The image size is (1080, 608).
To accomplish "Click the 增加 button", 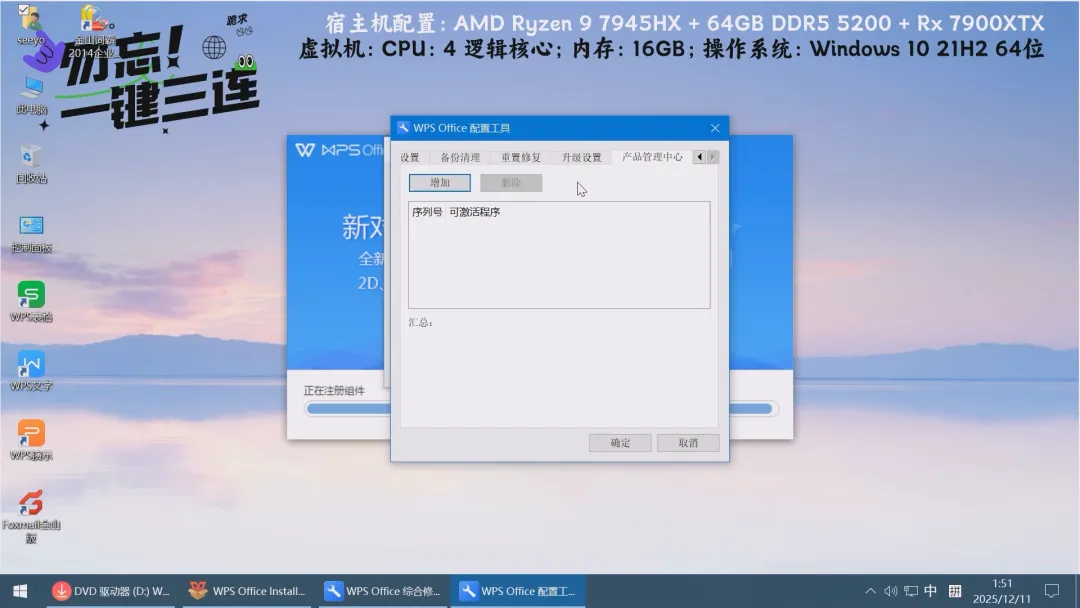I will (439, 182).
